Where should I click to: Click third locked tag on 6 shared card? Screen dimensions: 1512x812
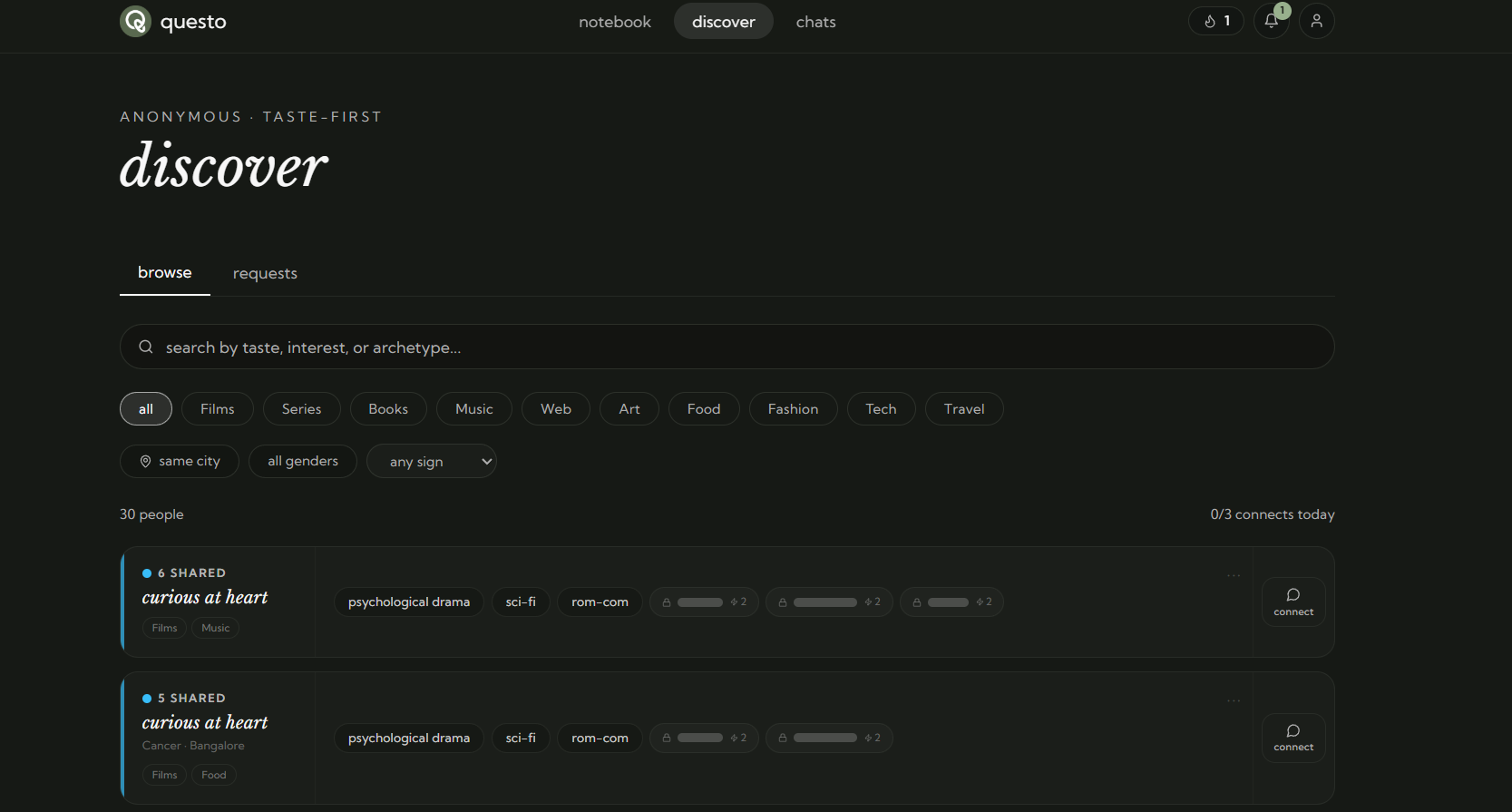click(951, 602)
